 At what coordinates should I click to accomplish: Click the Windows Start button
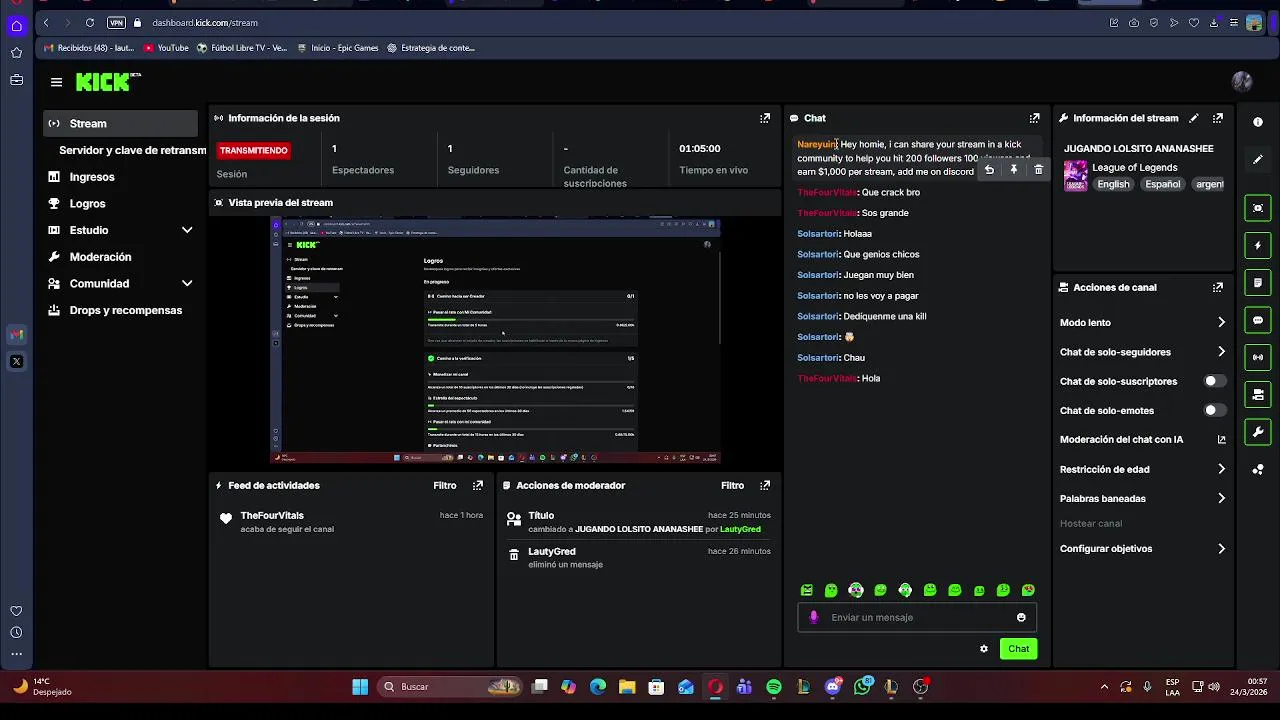click(x=360, y=687)
